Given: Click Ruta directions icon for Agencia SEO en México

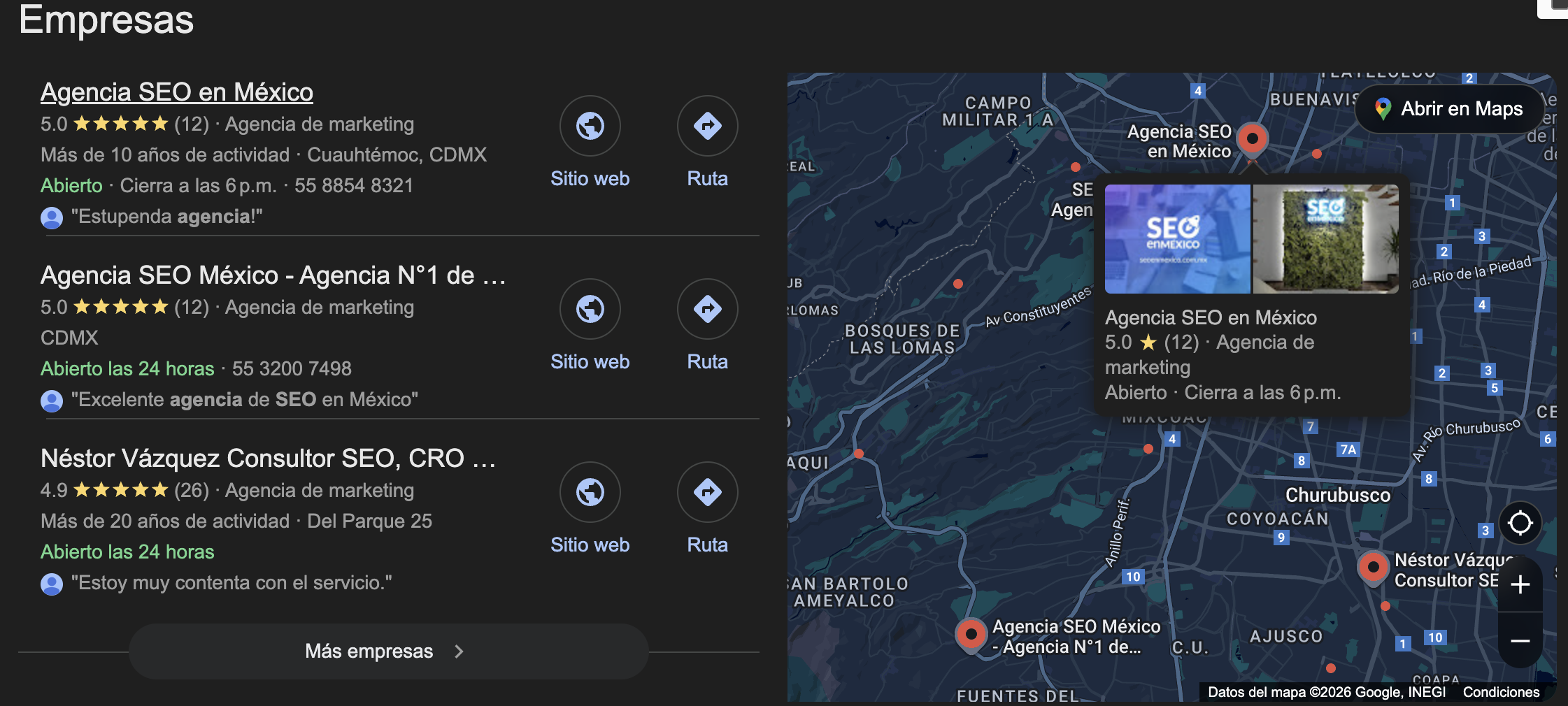Looking at the screenshot, I should click(x=708, y=126).
